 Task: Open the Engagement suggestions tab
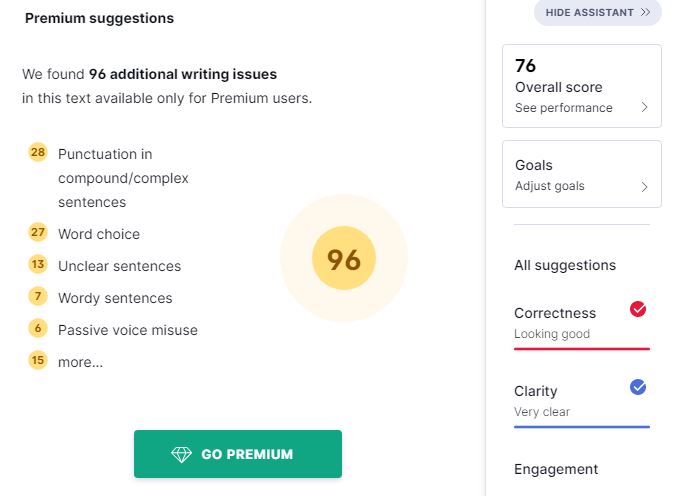pos(556,469)
